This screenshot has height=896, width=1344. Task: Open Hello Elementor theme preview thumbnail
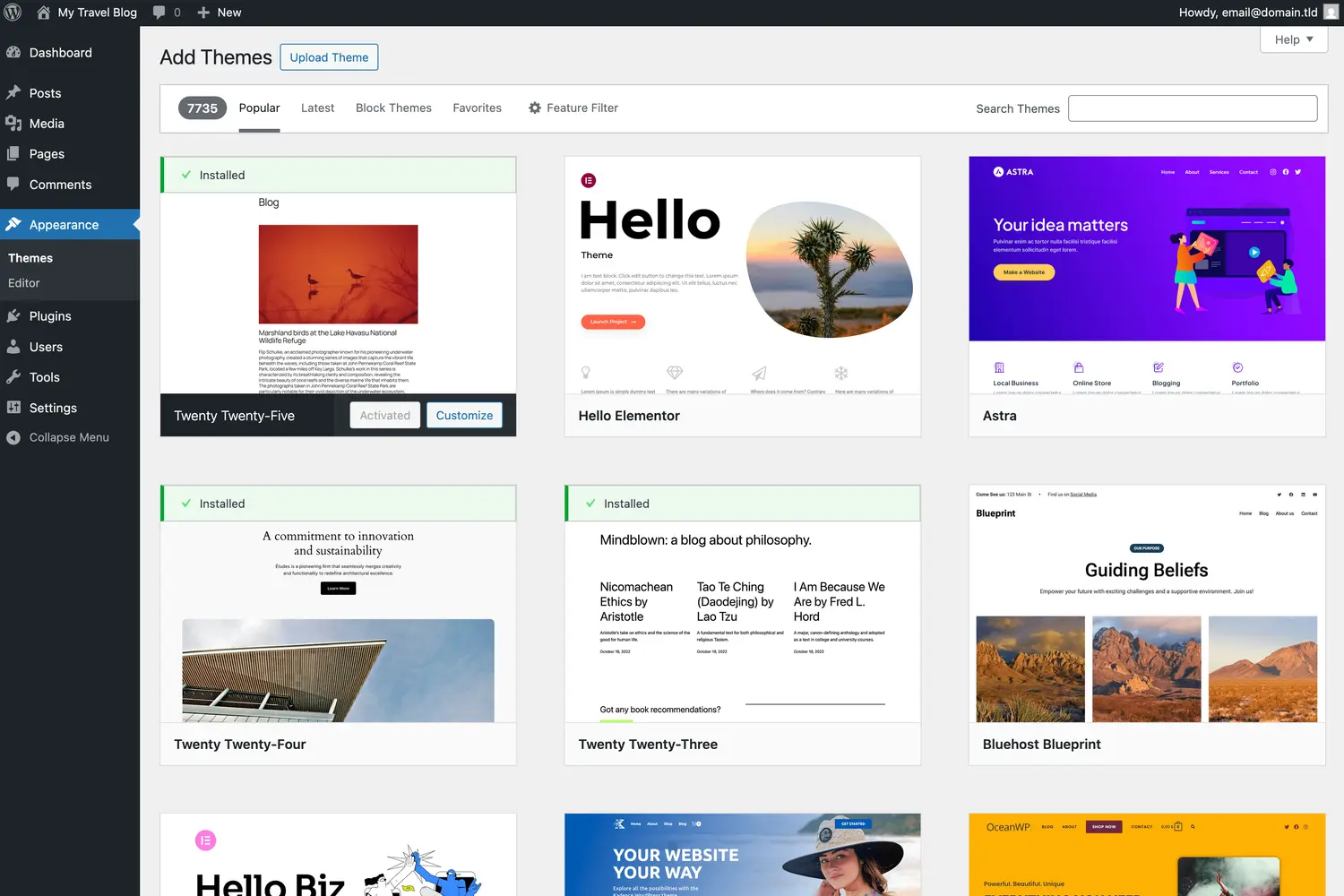click(x=743, y=276)
